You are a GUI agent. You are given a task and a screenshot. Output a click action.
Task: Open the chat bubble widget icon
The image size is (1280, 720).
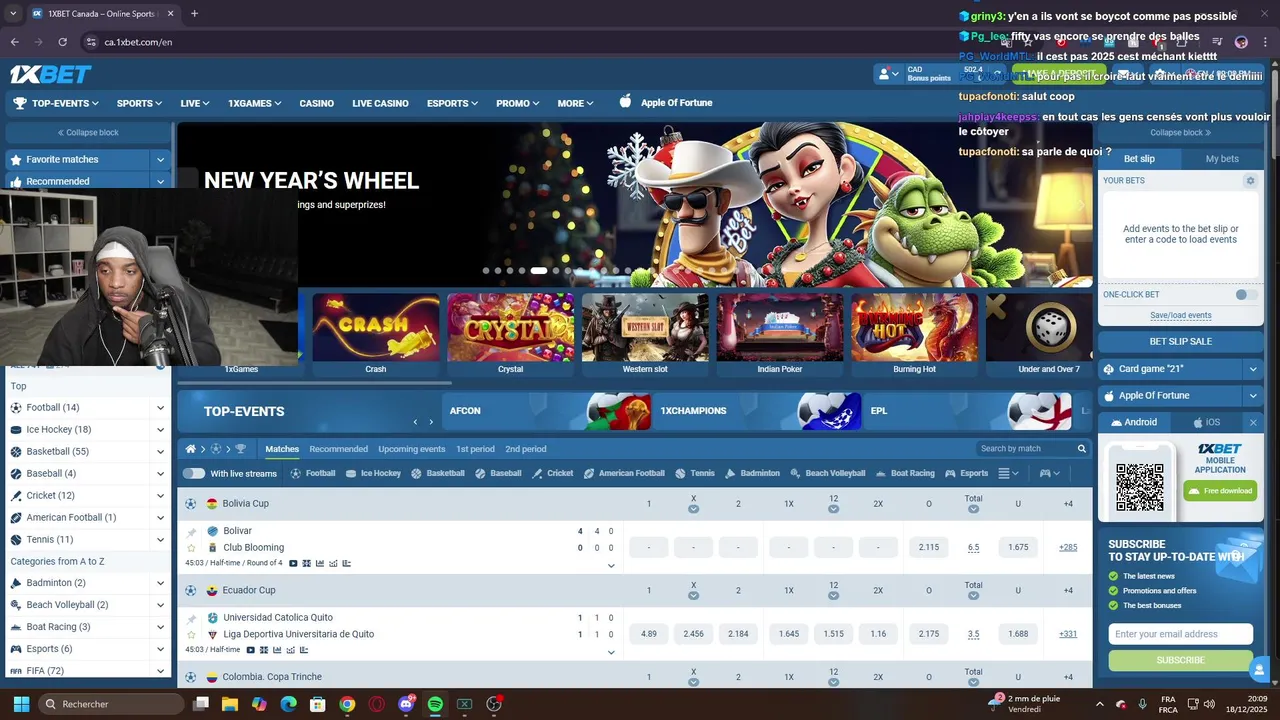(x=1258, y=668)
